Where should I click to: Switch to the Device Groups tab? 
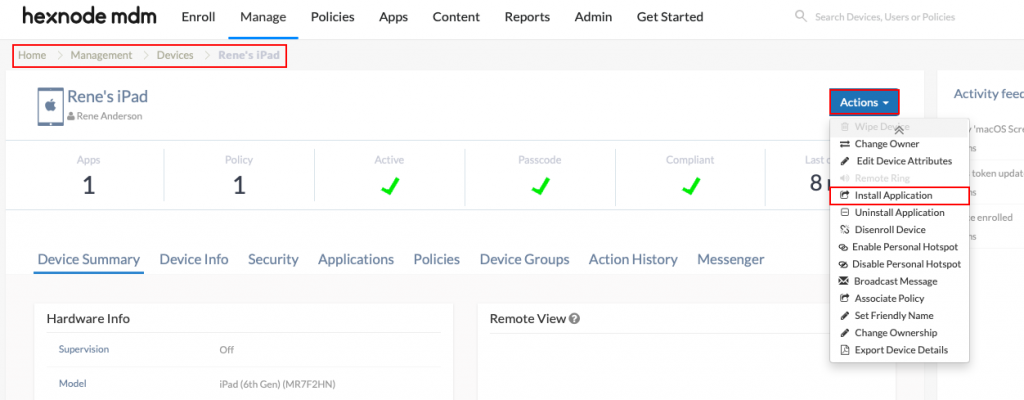[524, 259]
